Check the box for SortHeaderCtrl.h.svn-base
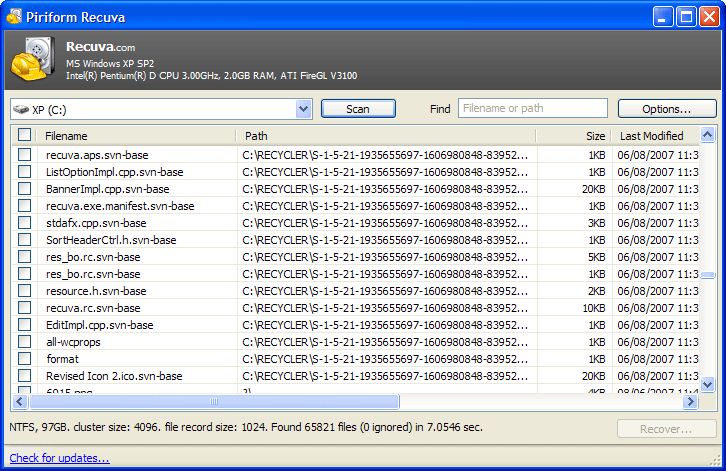Screen dimensions: 726x471 pos(25,239)
